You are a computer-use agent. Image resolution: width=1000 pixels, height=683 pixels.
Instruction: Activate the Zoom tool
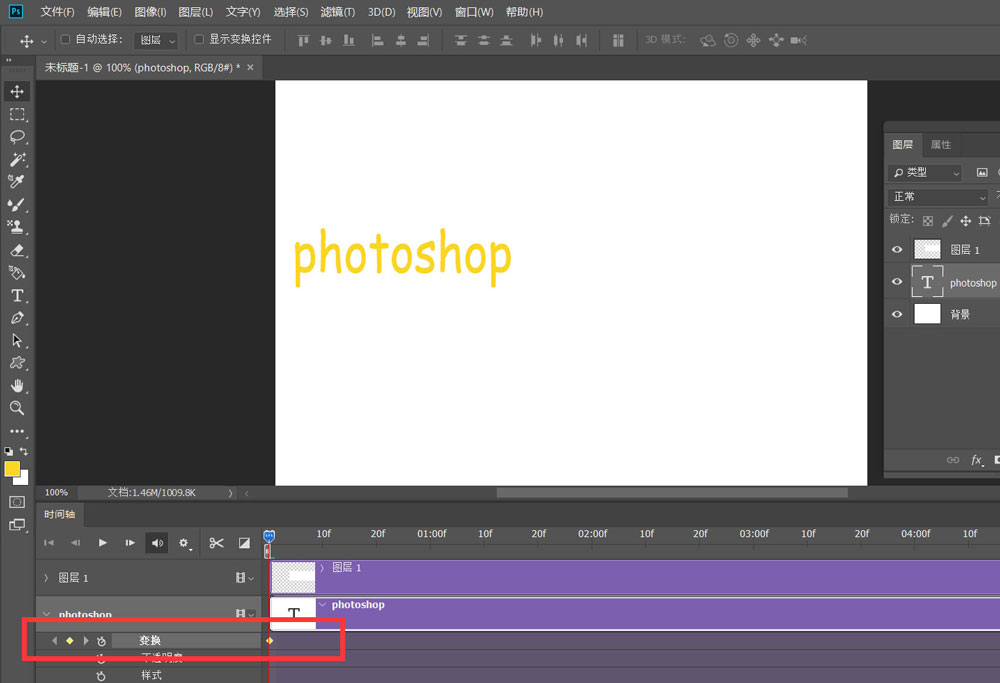point(17,408)
